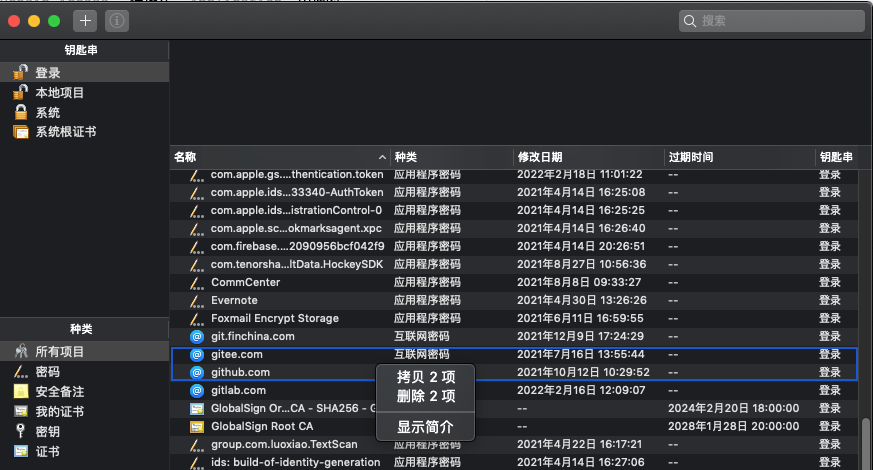Click the key icon beside 密钥
This screenshot has height=470, width=873.
21,431
